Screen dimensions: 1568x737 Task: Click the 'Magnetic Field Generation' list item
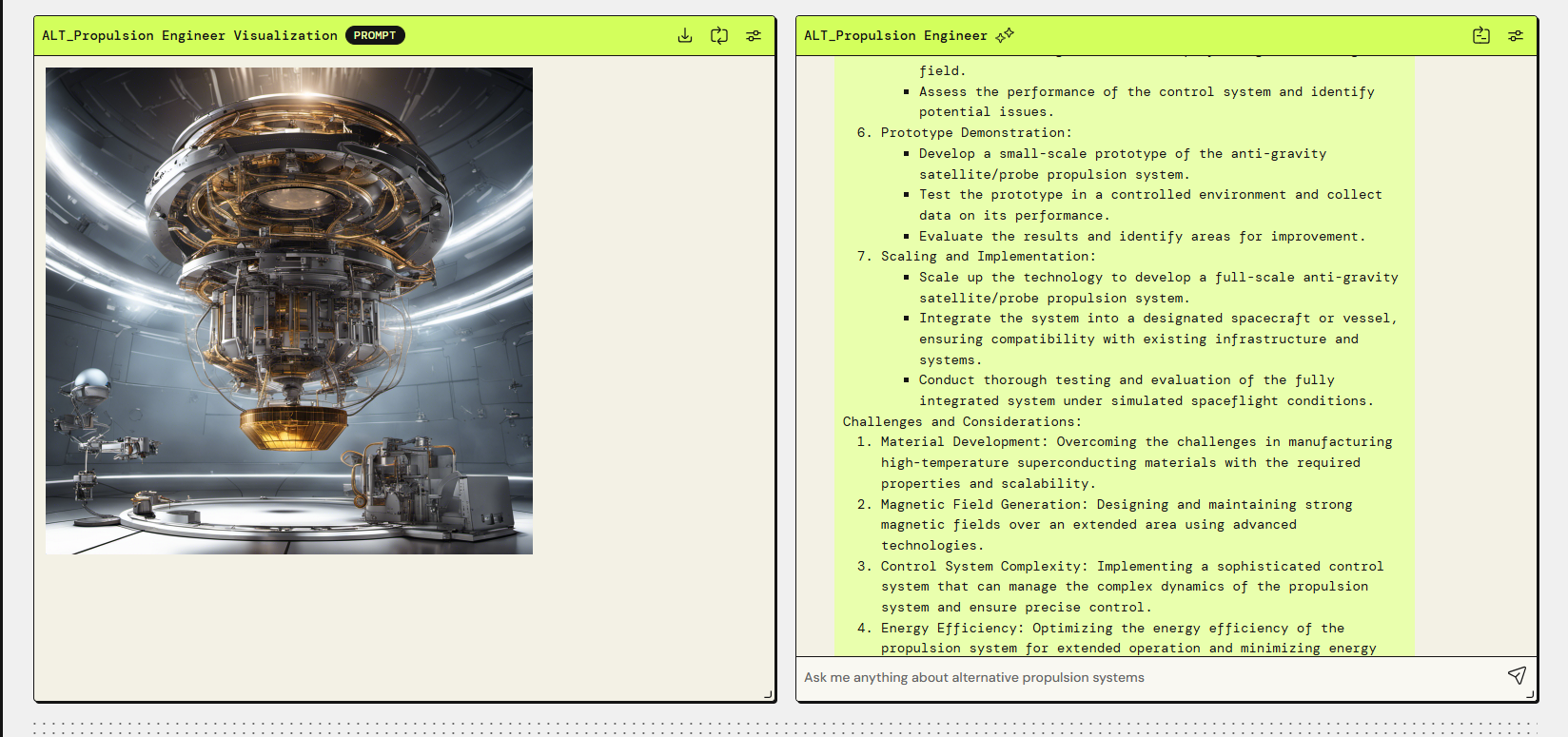tap(1116, 525)
